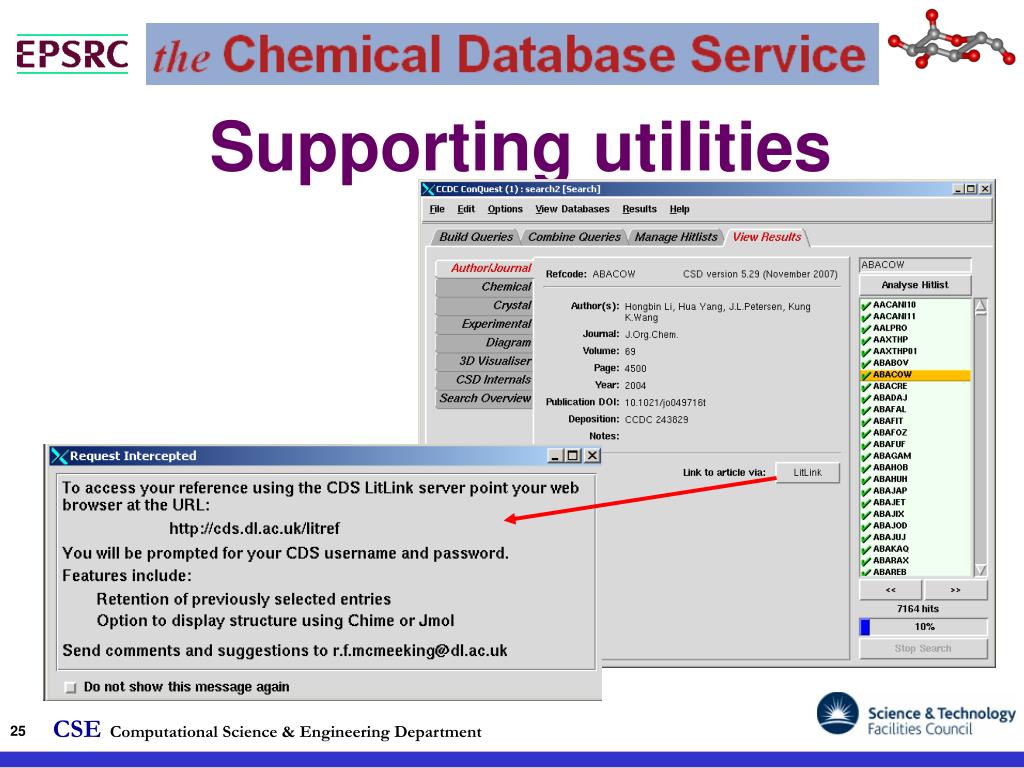
Task: Go to previous hit with << button
Action: [x=890, y=590]
